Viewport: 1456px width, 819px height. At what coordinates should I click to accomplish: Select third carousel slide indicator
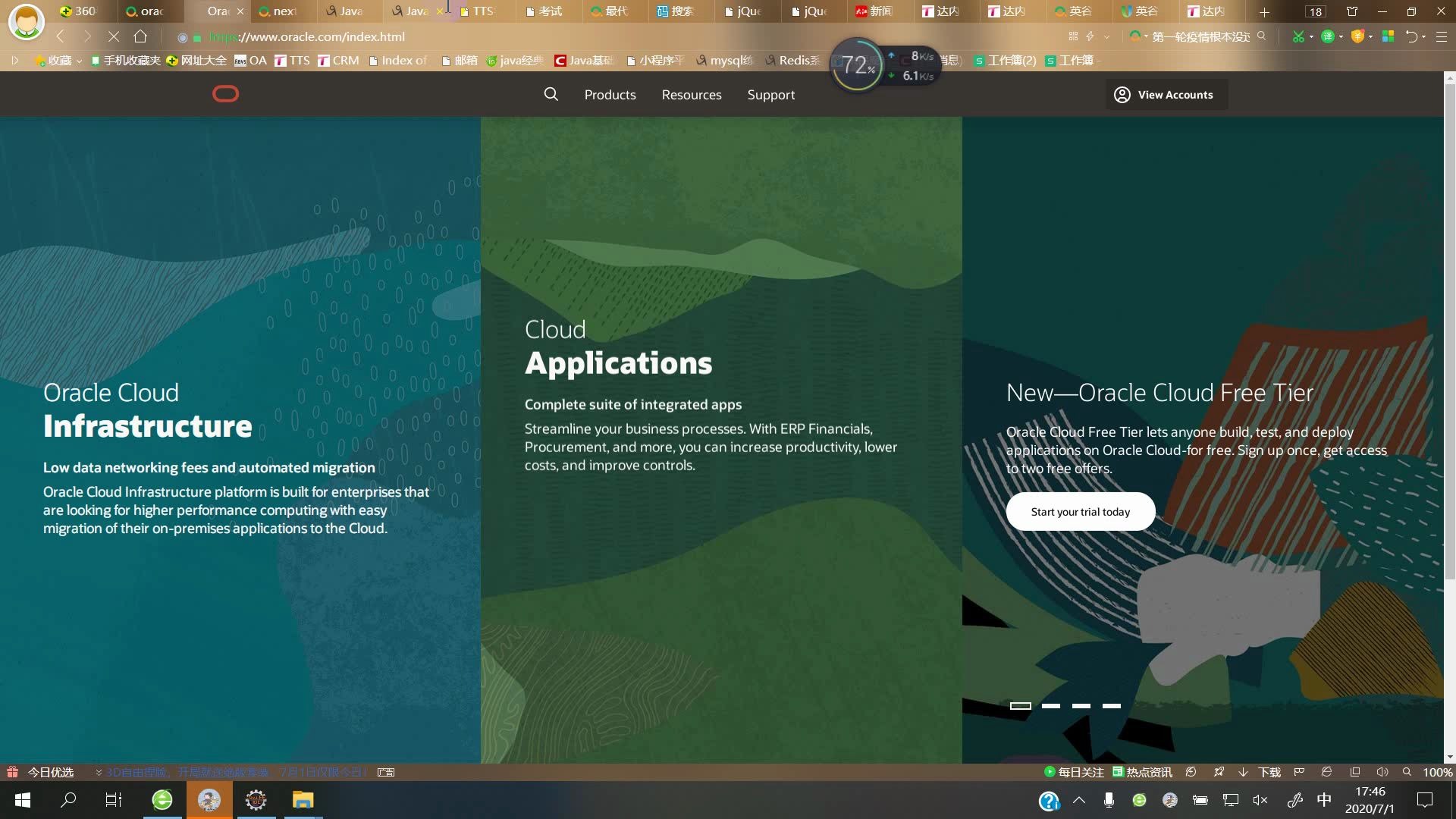(1081, 705)
